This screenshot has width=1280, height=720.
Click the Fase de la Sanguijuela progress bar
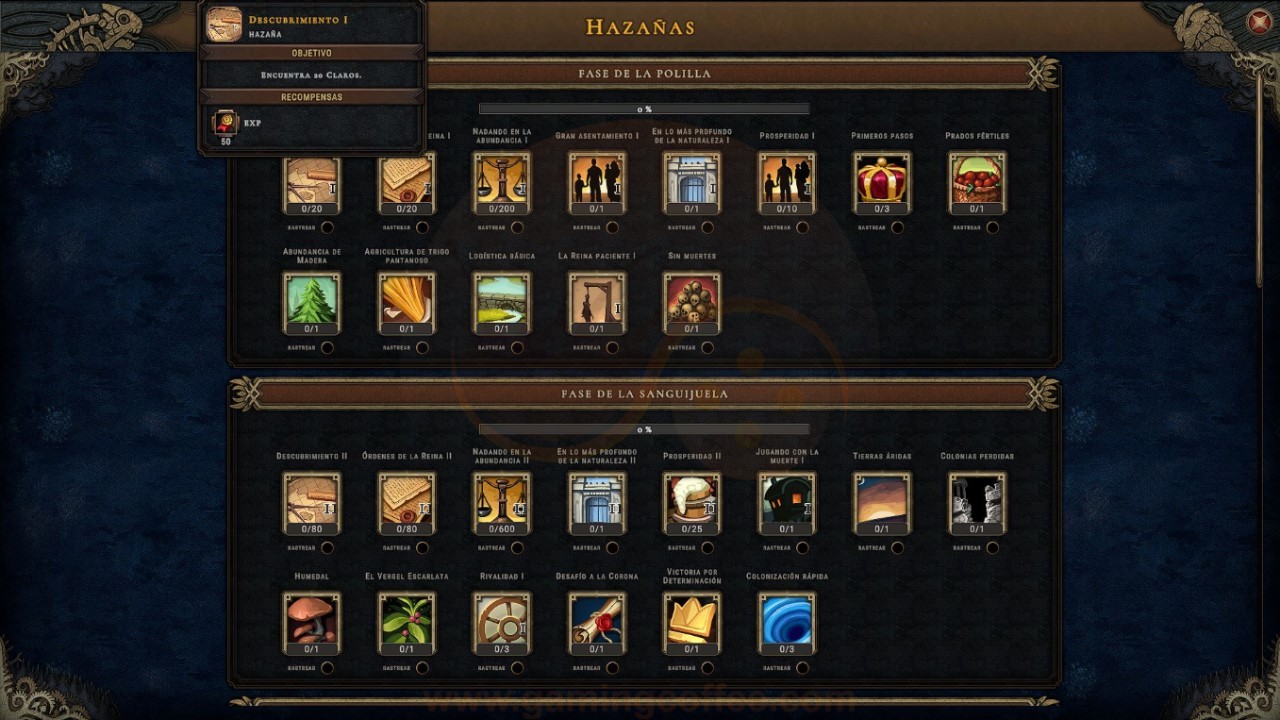(x=644, y=429)
